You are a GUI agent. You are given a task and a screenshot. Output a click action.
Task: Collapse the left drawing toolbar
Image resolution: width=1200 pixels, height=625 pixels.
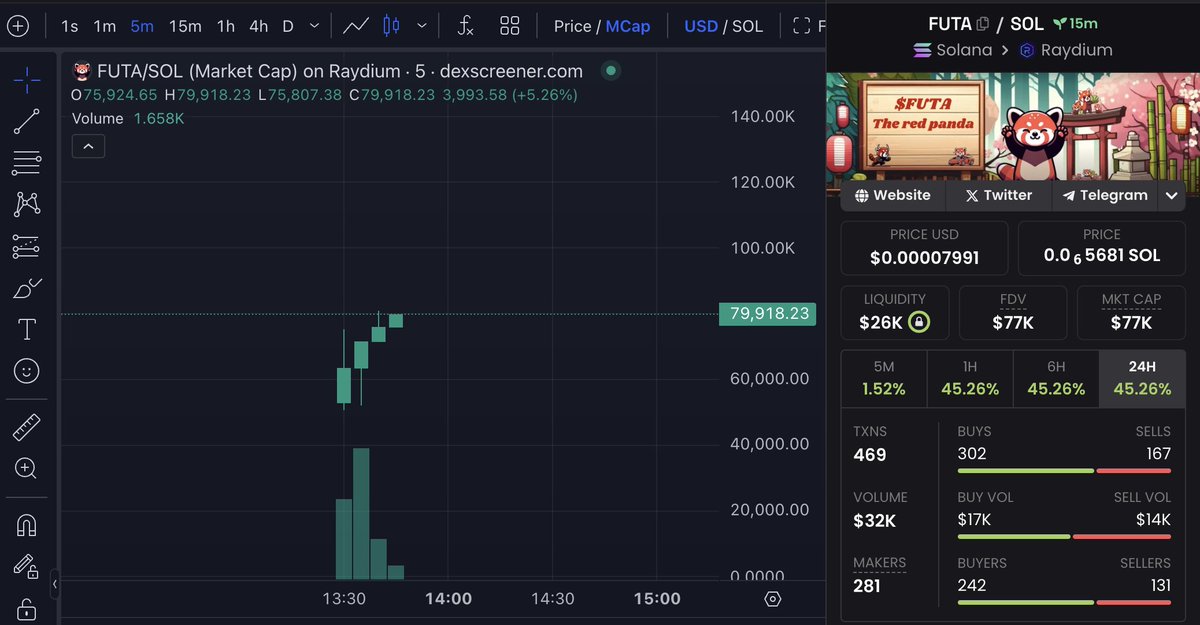tap(55, 583)
